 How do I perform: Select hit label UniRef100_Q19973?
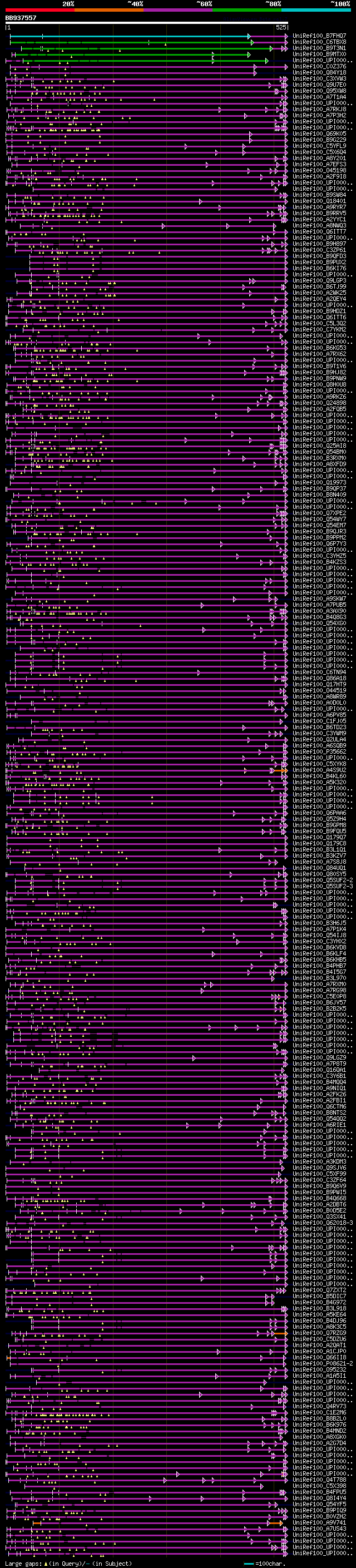click(319, 482)
